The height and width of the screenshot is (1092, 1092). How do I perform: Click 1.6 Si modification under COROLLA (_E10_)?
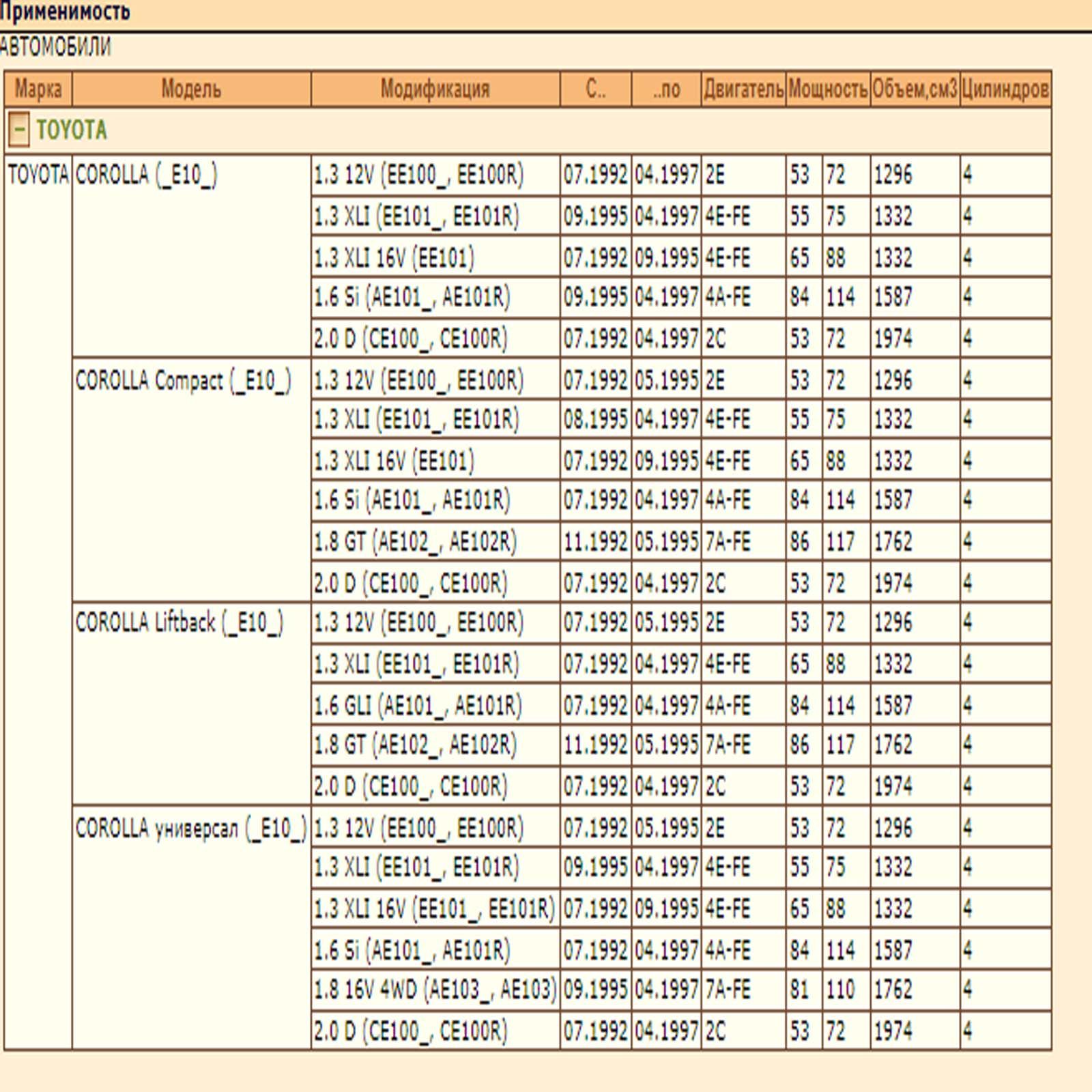(435, 297)
